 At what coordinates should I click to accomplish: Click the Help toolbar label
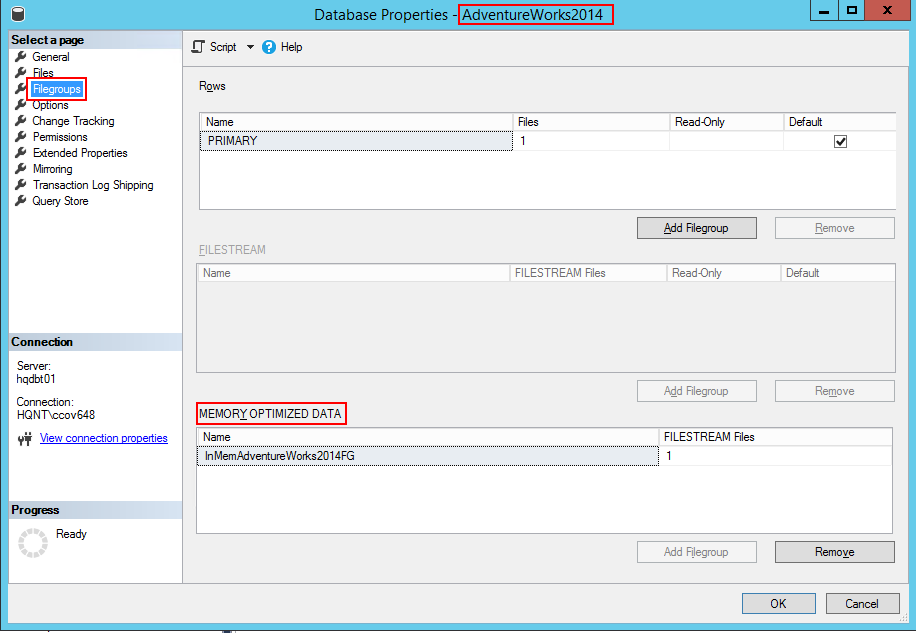tap(291, 47)
